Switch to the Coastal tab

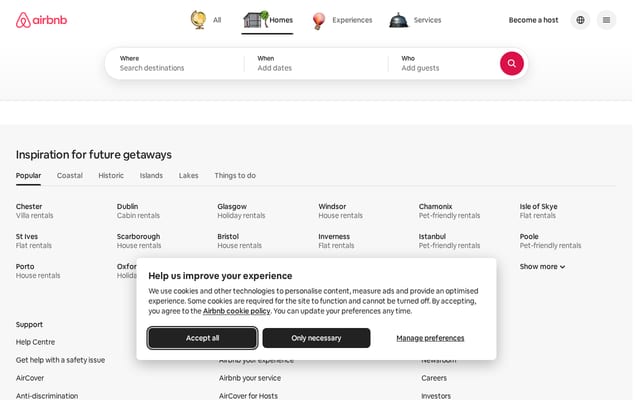(70, 176)
